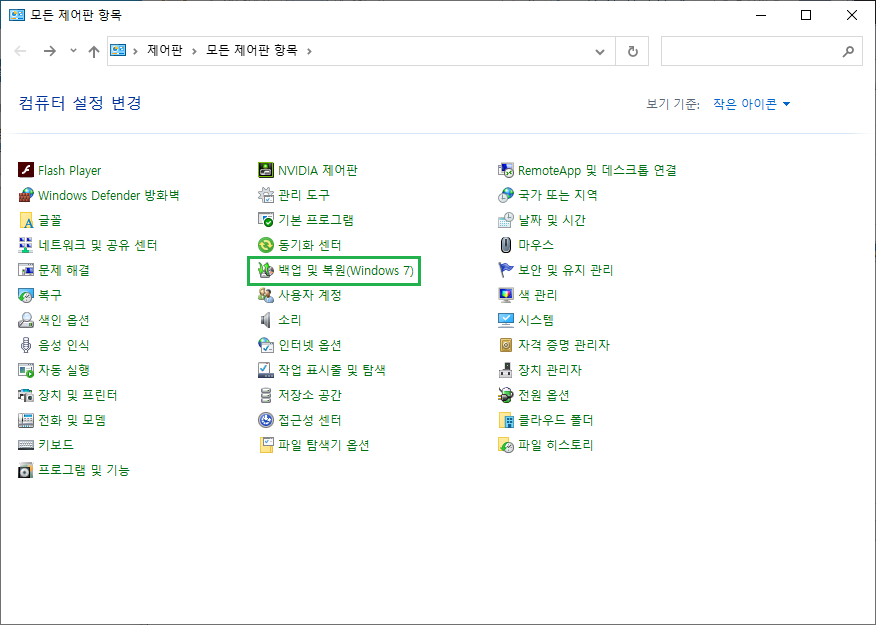876x625 pixels.
Task: Click the 복구 recovery icon
Action: coord(26,295)
